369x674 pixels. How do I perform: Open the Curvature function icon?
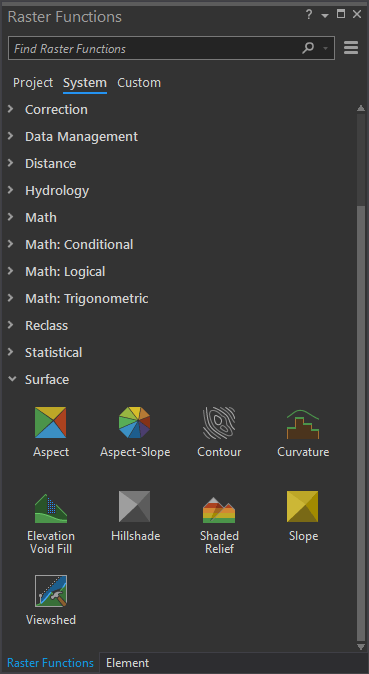click(x=303, y=424)
